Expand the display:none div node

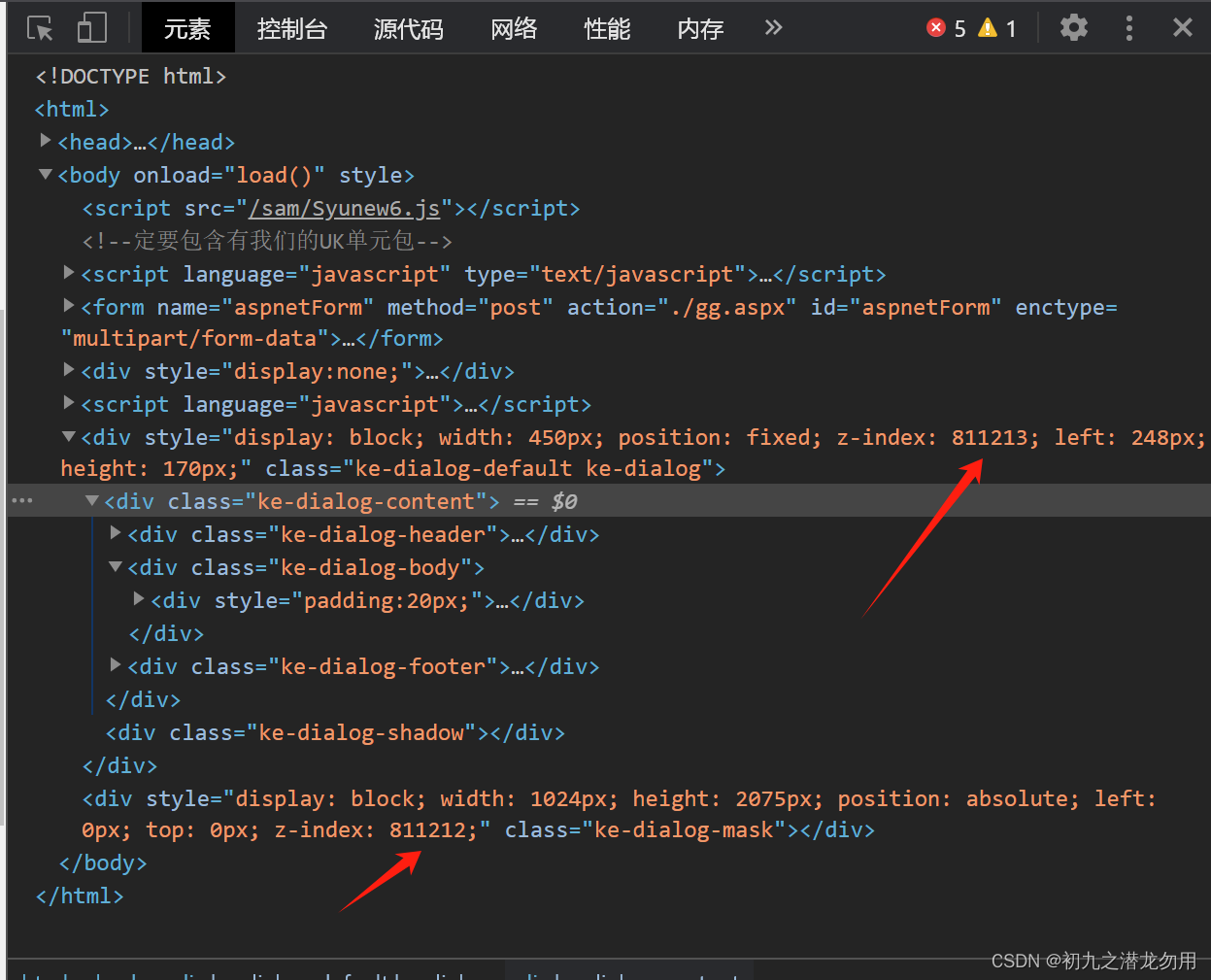[x=69, y=370]
